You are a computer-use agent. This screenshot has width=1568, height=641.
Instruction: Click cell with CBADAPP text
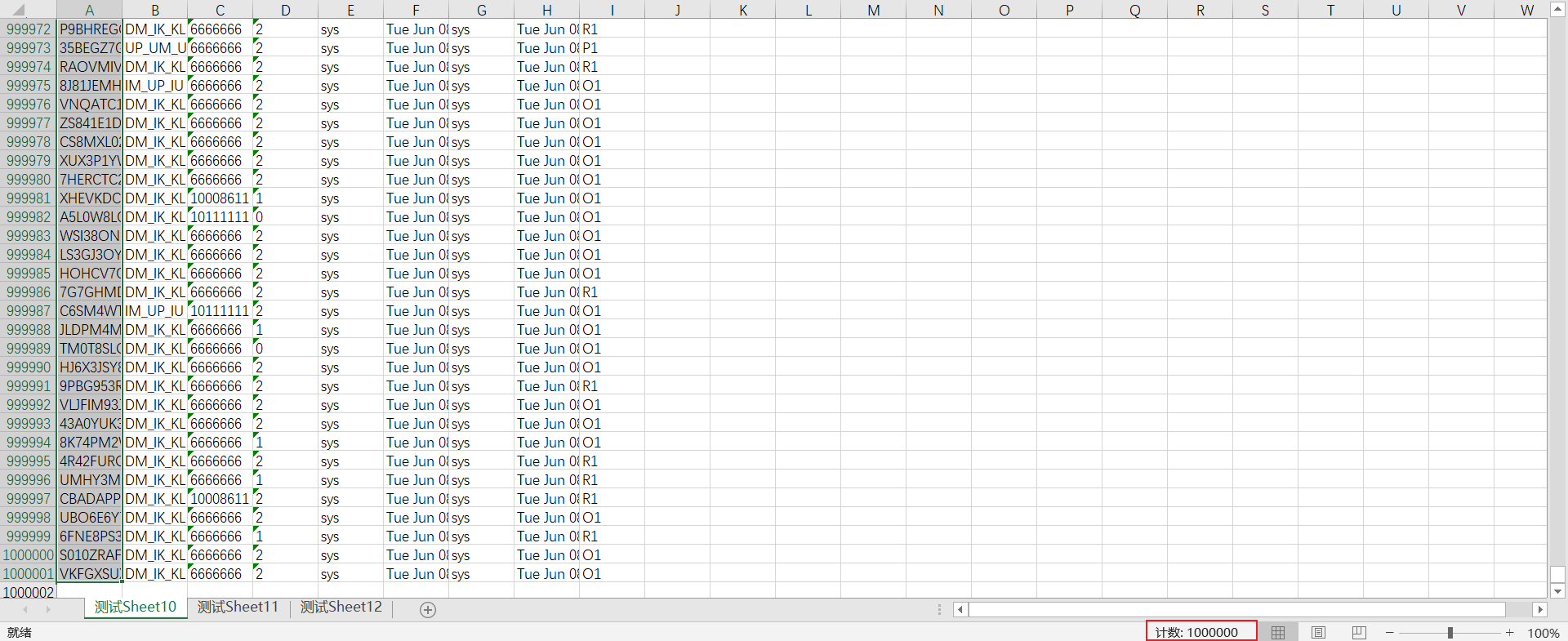(x=89, y=499)
